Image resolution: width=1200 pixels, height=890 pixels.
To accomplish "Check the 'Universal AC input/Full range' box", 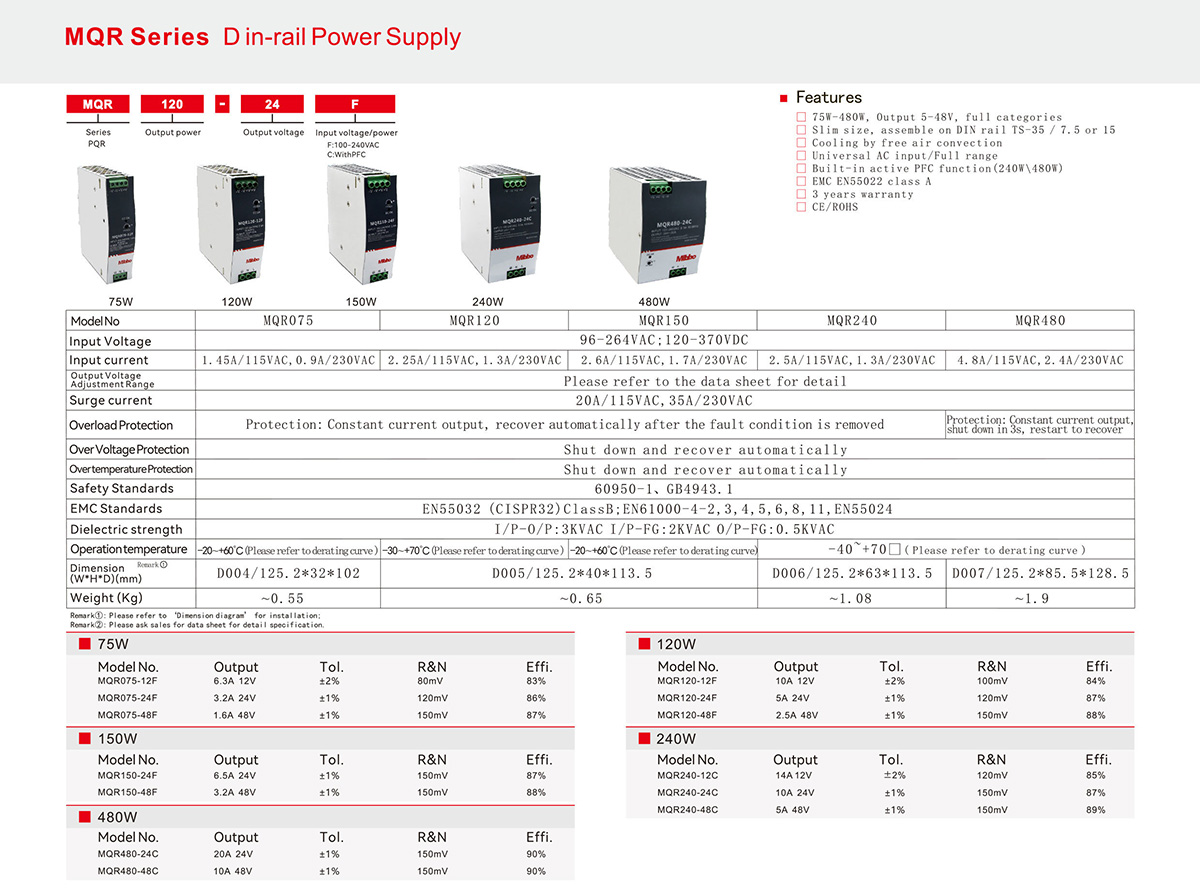I will pos(801,156).
